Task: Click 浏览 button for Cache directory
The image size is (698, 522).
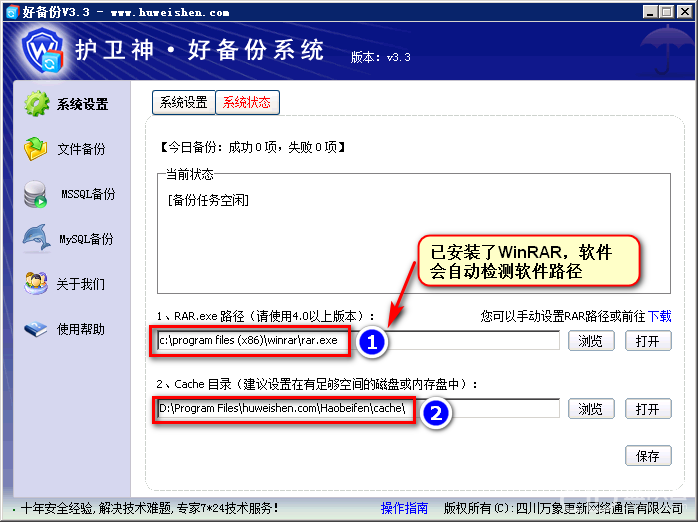Action: pyautogui.click(x=591, y=409)
